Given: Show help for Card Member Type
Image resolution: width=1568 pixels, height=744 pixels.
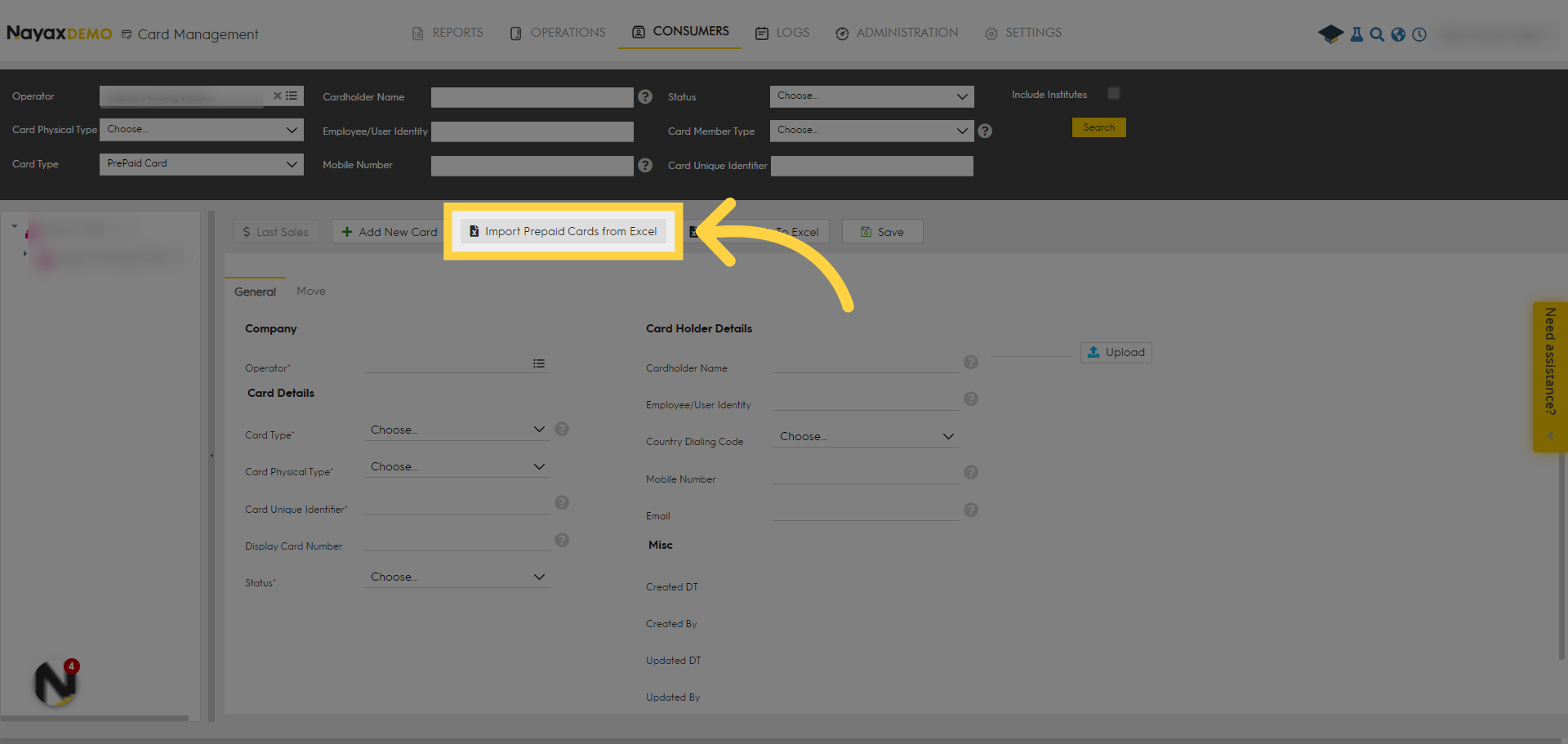Looking at the screenshot, I should coord(985,131).
